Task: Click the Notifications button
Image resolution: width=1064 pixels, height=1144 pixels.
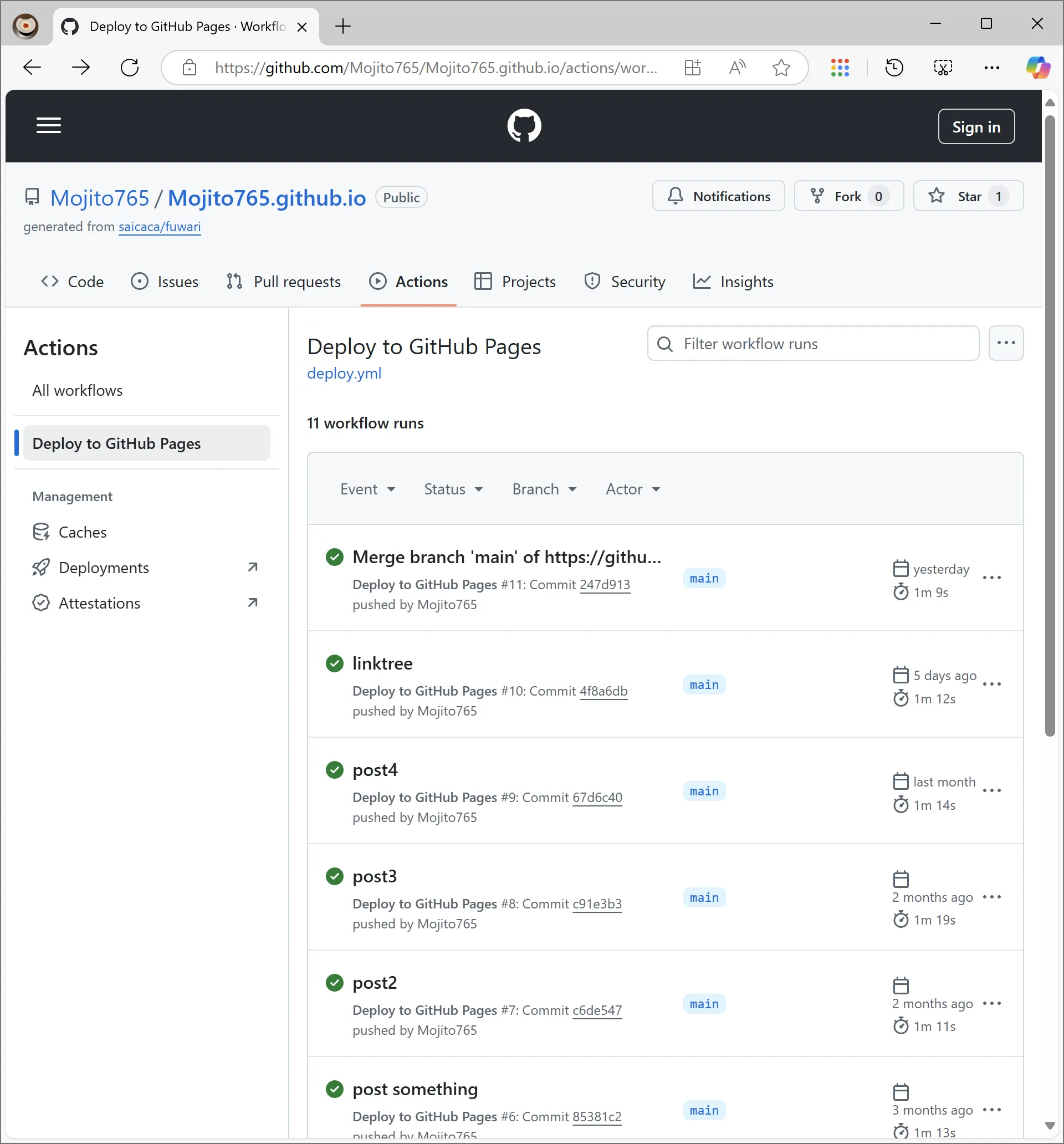Action: [x=718, y=196]
